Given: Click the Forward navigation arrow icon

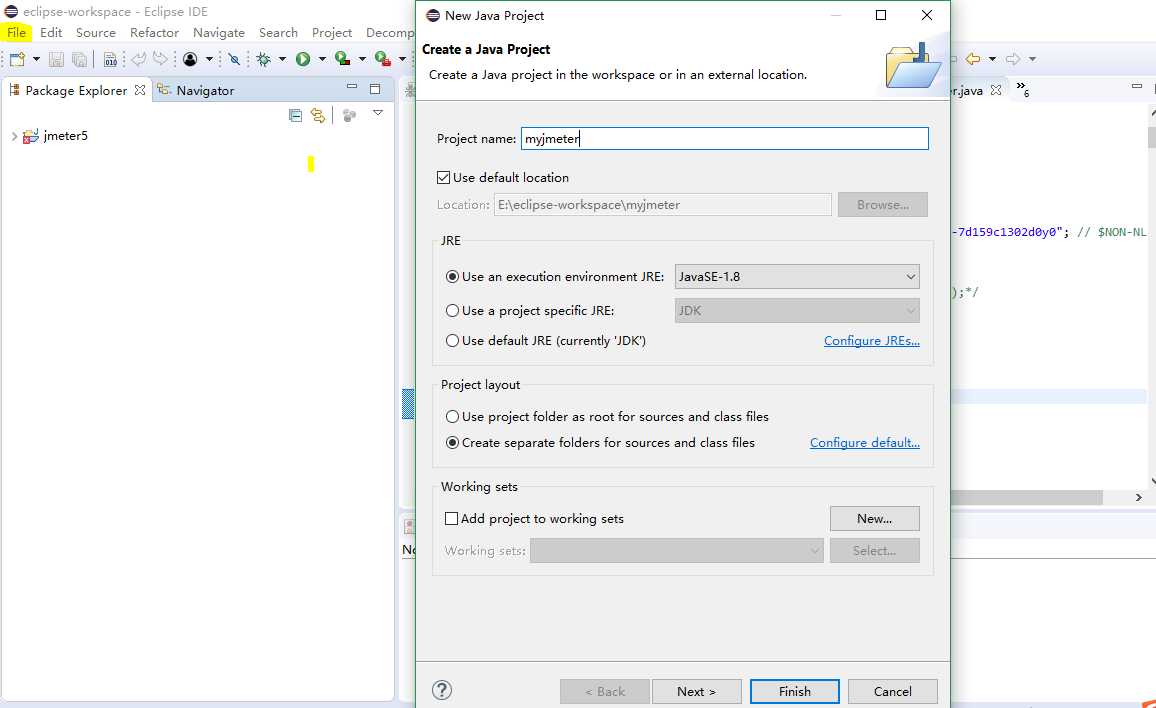Looking at the screenshot, I should tap(1013, 58).
